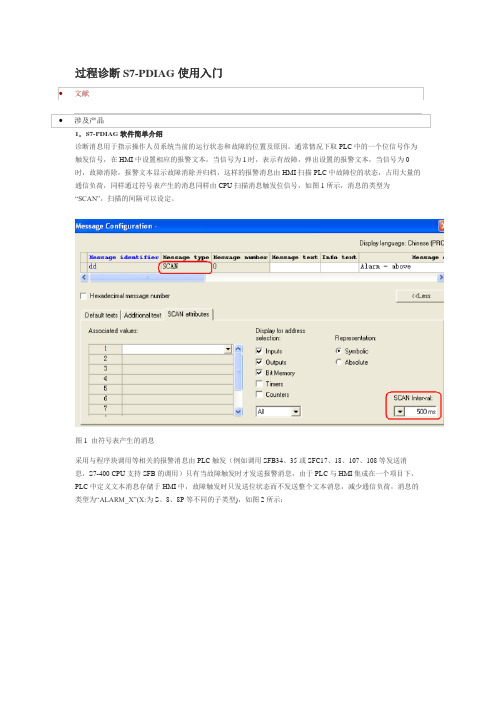Image resolution: width=496 pixels, height=702 pixels.
Task: Uncheck the Inputs checkbox
Action: 259,351
